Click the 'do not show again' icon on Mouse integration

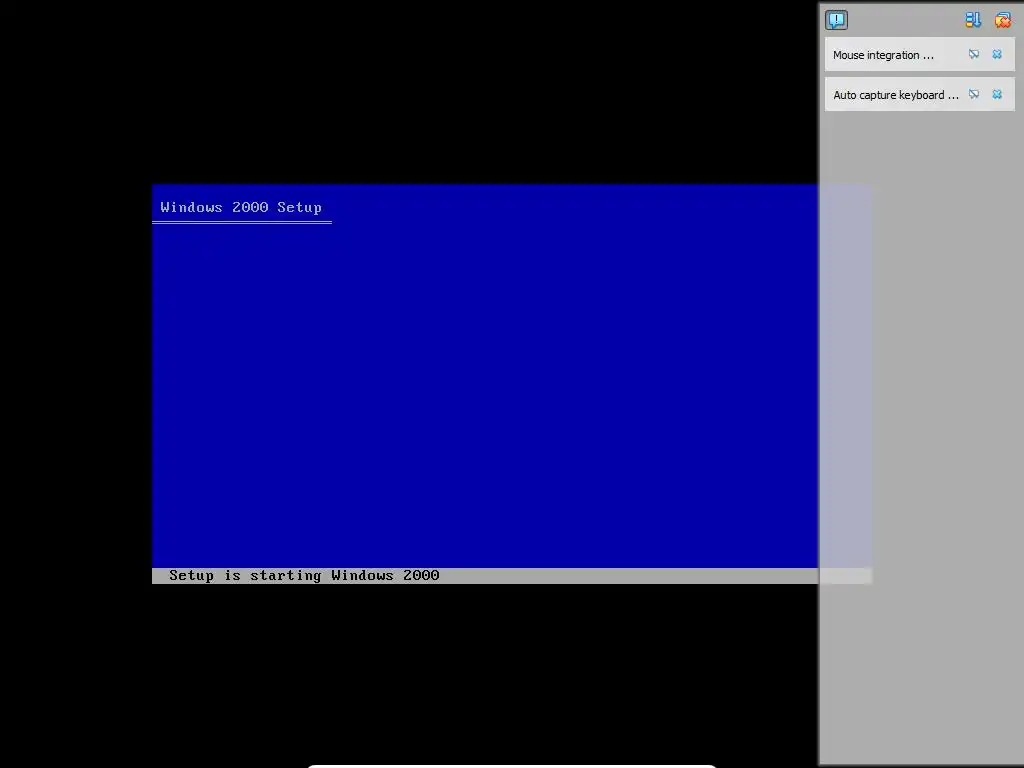point(974,54)
